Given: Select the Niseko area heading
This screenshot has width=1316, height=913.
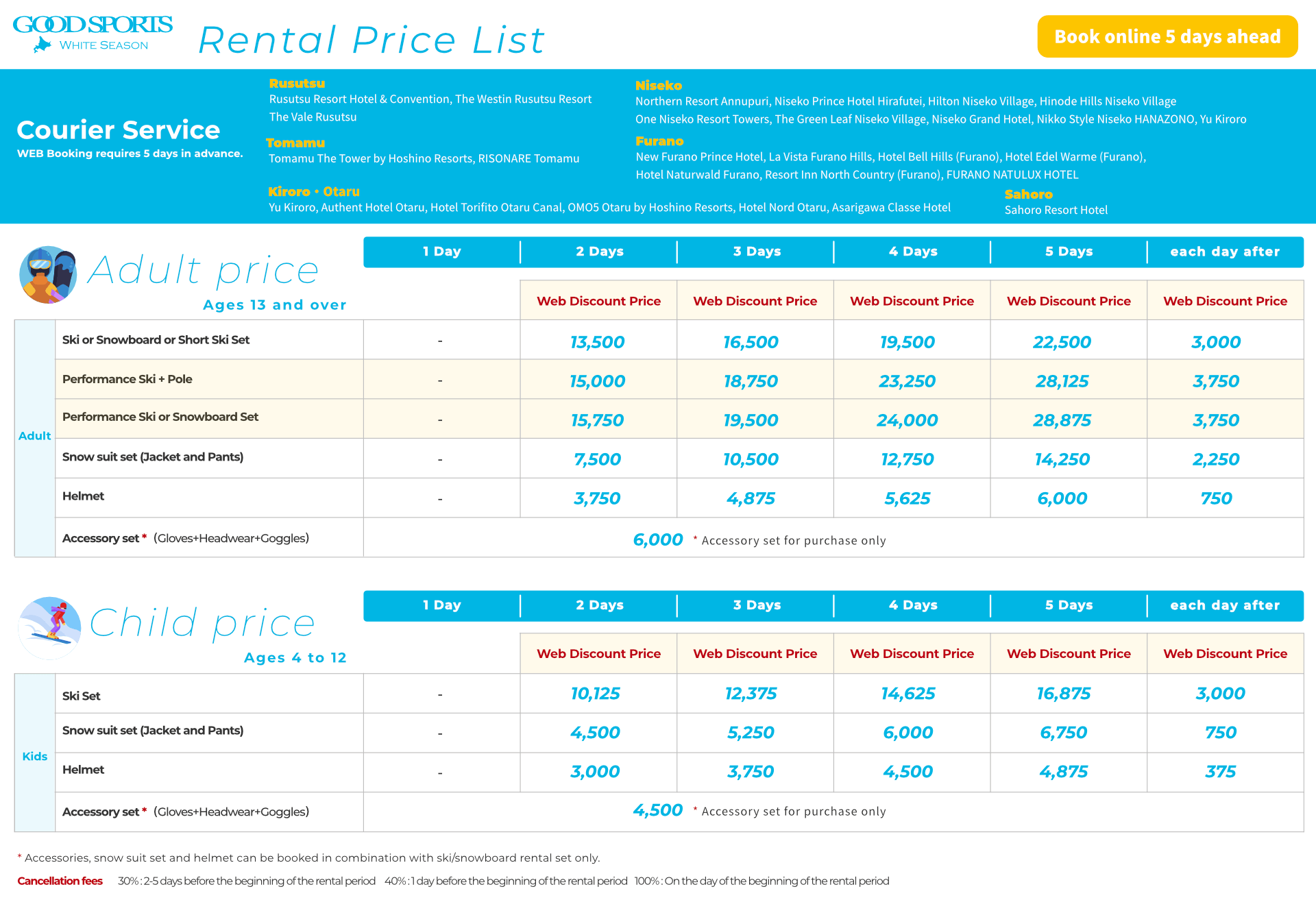Looking at the screenshot, I should point(658,86).
